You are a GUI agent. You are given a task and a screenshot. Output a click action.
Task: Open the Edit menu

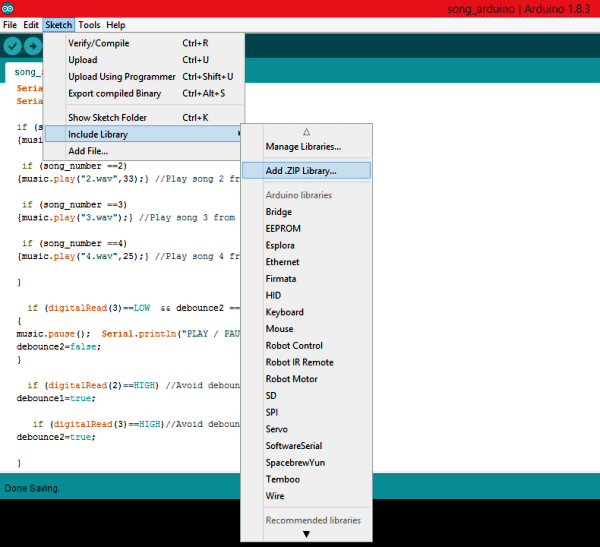(x=31, y=25)
